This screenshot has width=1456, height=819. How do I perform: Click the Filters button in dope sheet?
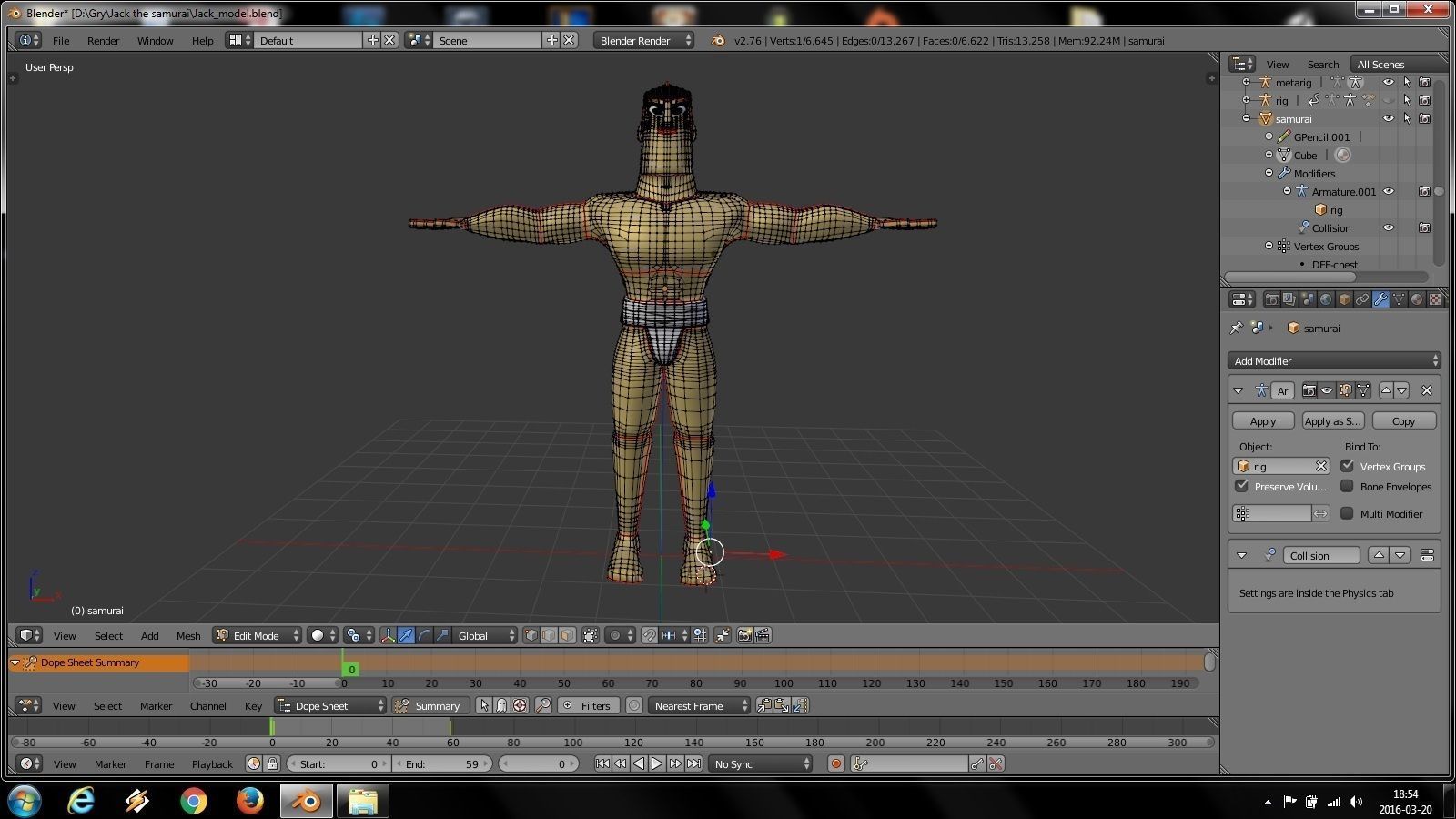tap(587, 705)
